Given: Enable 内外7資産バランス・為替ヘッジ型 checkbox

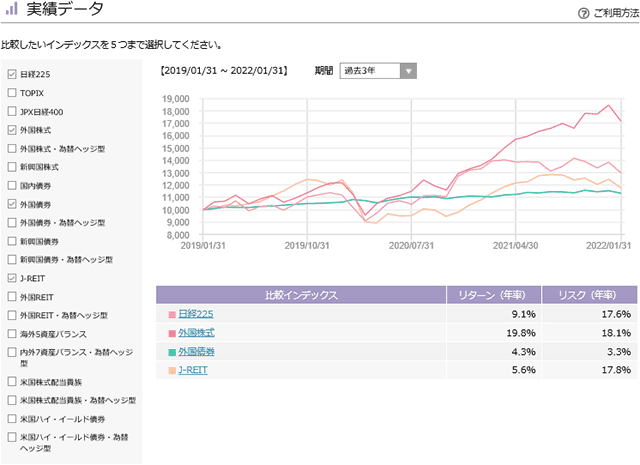Looking at the screenshot, I should 12,352.
